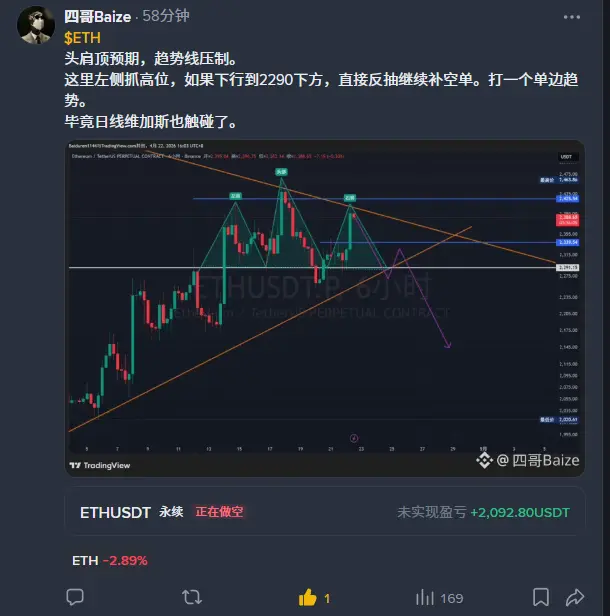Open the ETHUSDT chart image
Image resolution: width=610 pixels, height=616 pixels.
pos(325,308)
